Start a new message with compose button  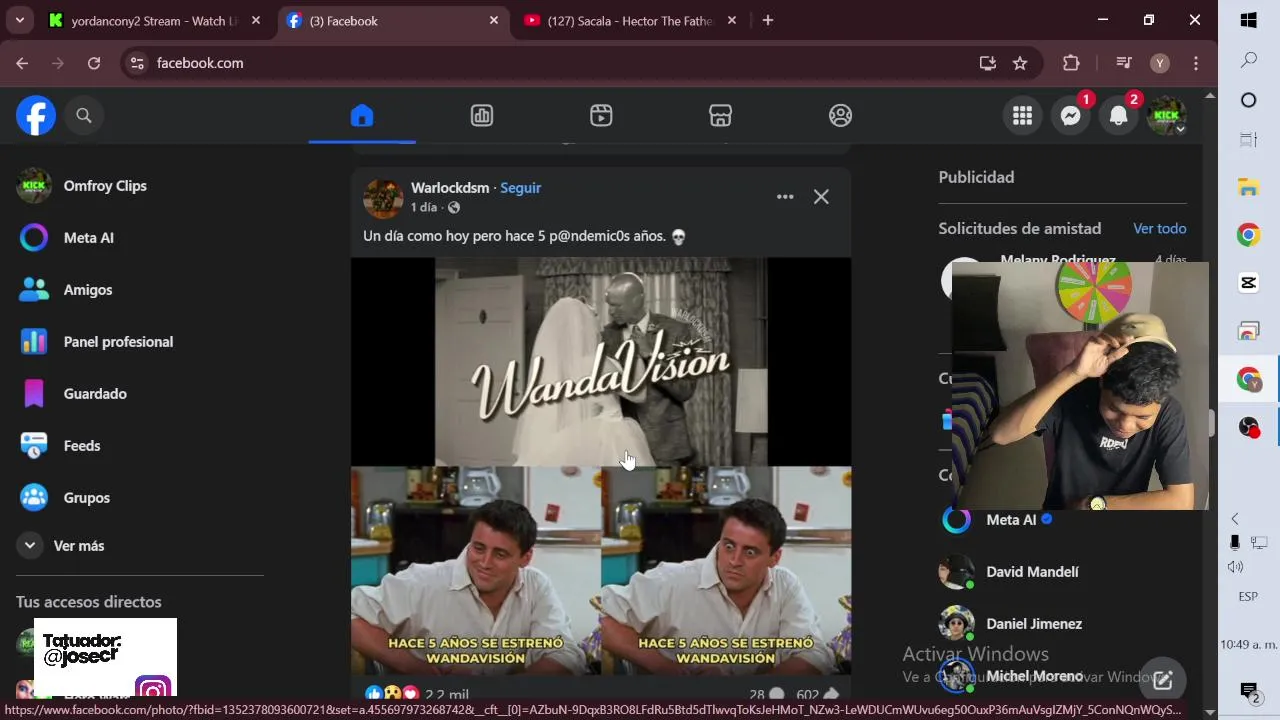(x=1162, y=680)
